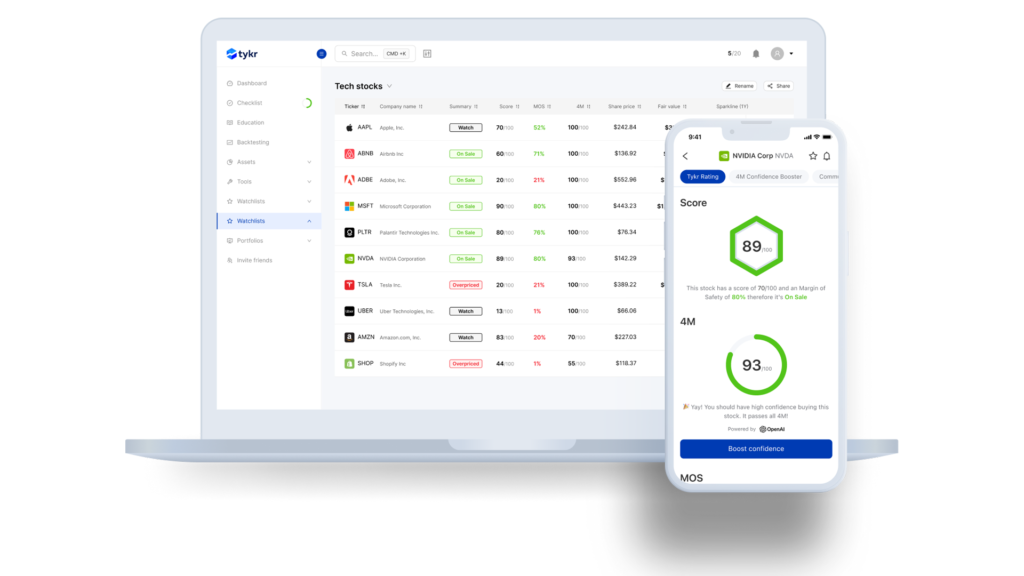Toggle sorting on the Score column header
This screenshot has height=576, width=1024.
[509, 106]
